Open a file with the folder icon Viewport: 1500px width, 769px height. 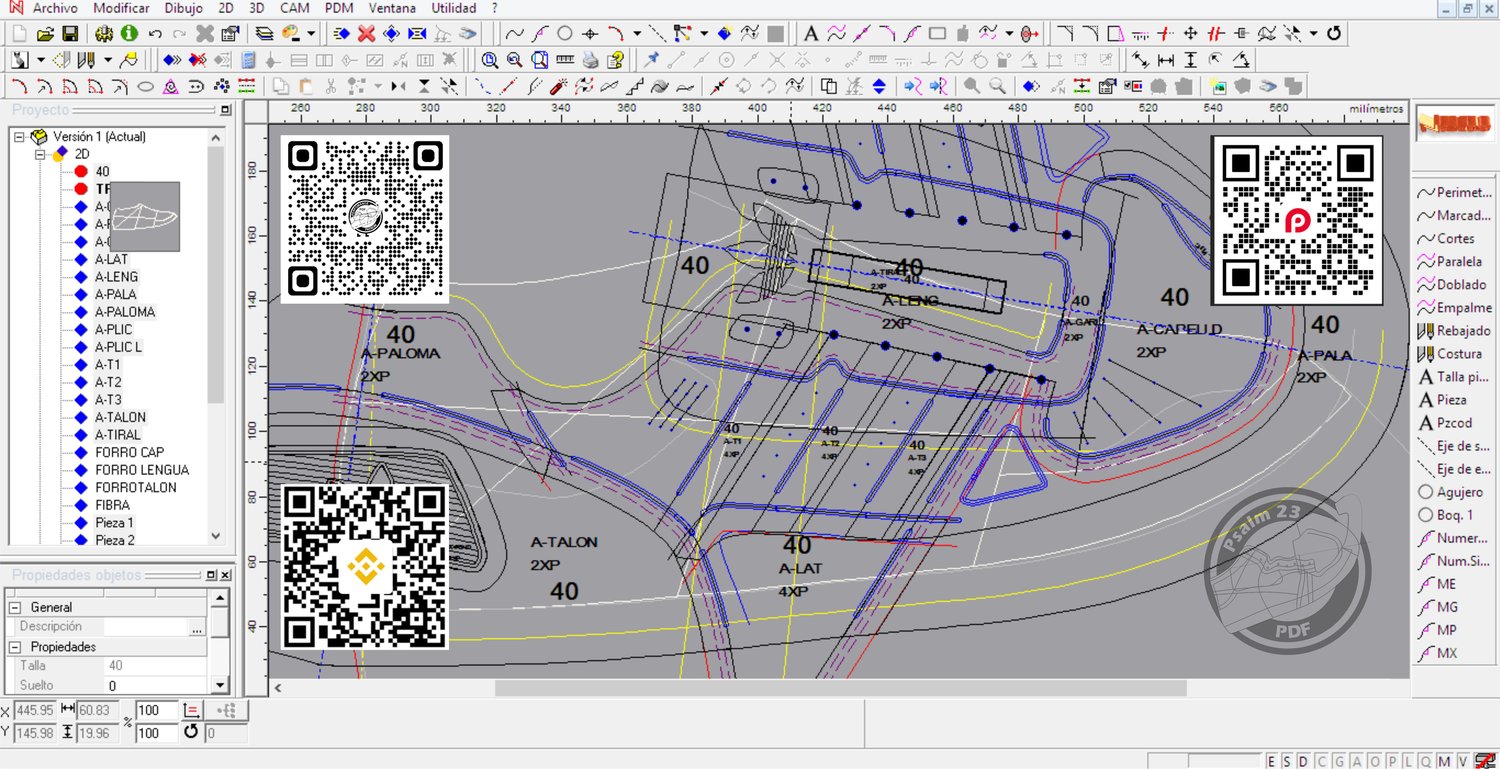pyautogui.click(x=45, y=34)
